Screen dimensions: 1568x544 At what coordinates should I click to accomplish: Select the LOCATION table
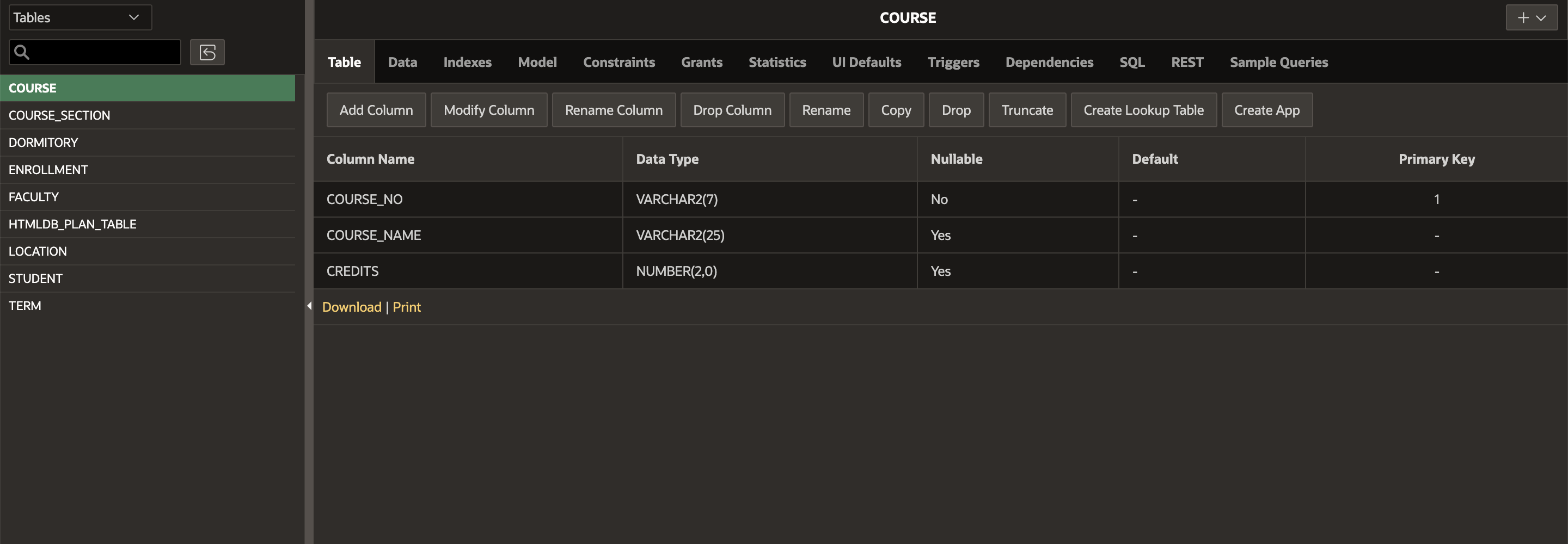click(x=148, y=251)
